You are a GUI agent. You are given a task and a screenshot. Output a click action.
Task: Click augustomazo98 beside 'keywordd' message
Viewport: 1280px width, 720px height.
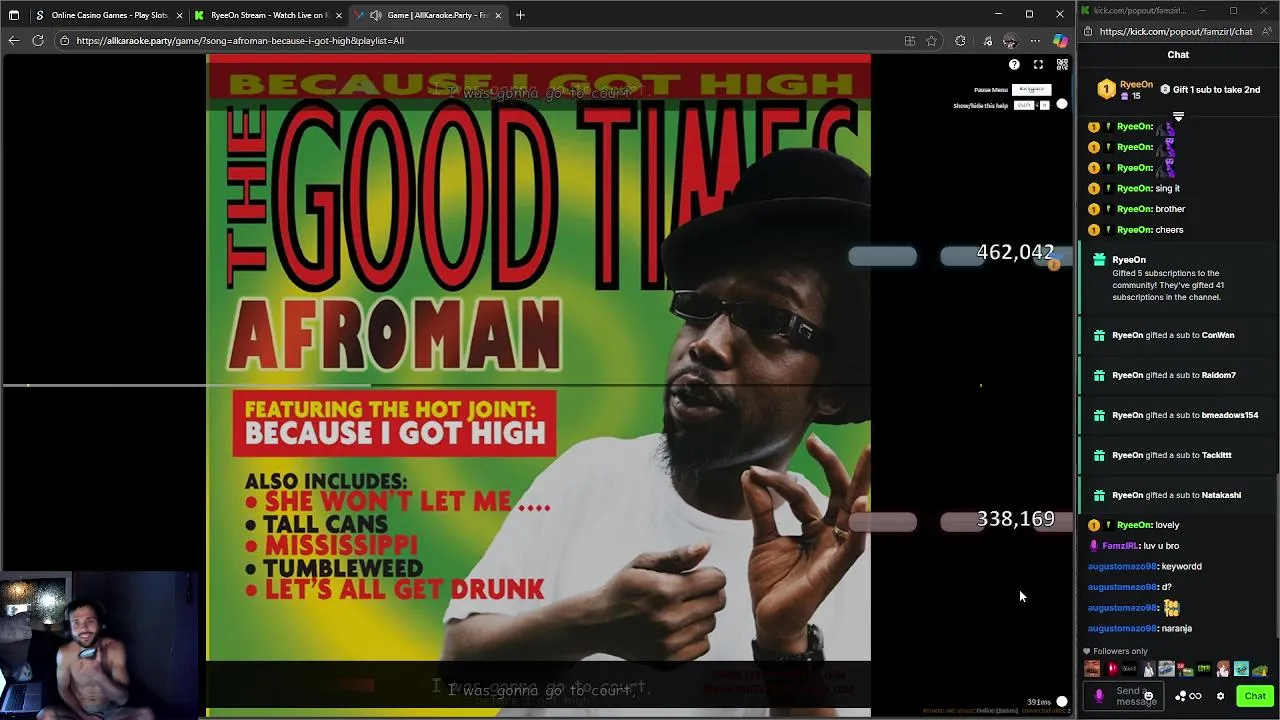click(x=1122, y=566)
